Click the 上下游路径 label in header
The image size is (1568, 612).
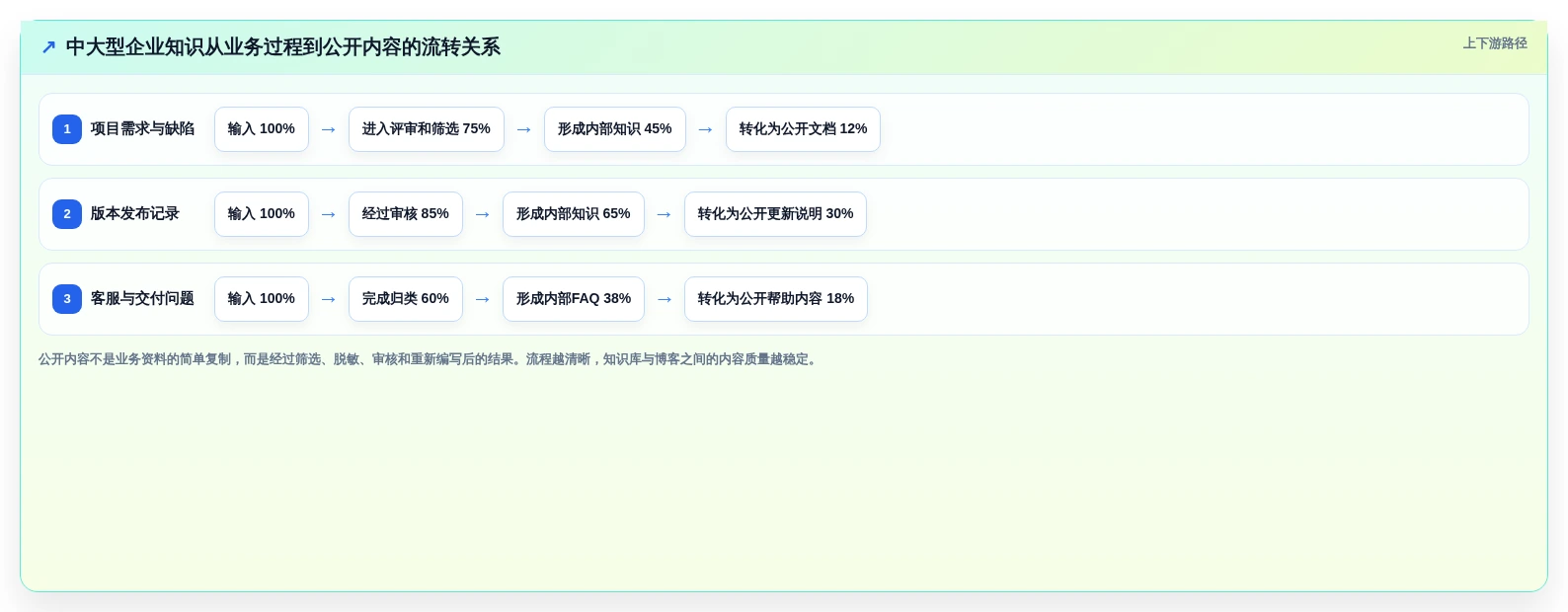(1495, 43)
